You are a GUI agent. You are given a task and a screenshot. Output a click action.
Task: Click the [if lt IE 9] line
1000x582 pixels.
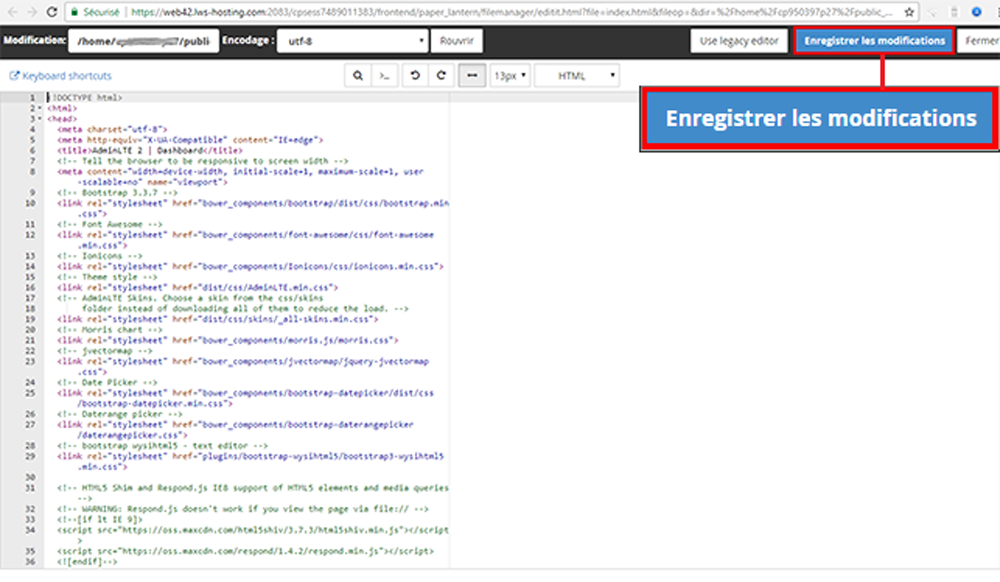[x=99, y=519]
